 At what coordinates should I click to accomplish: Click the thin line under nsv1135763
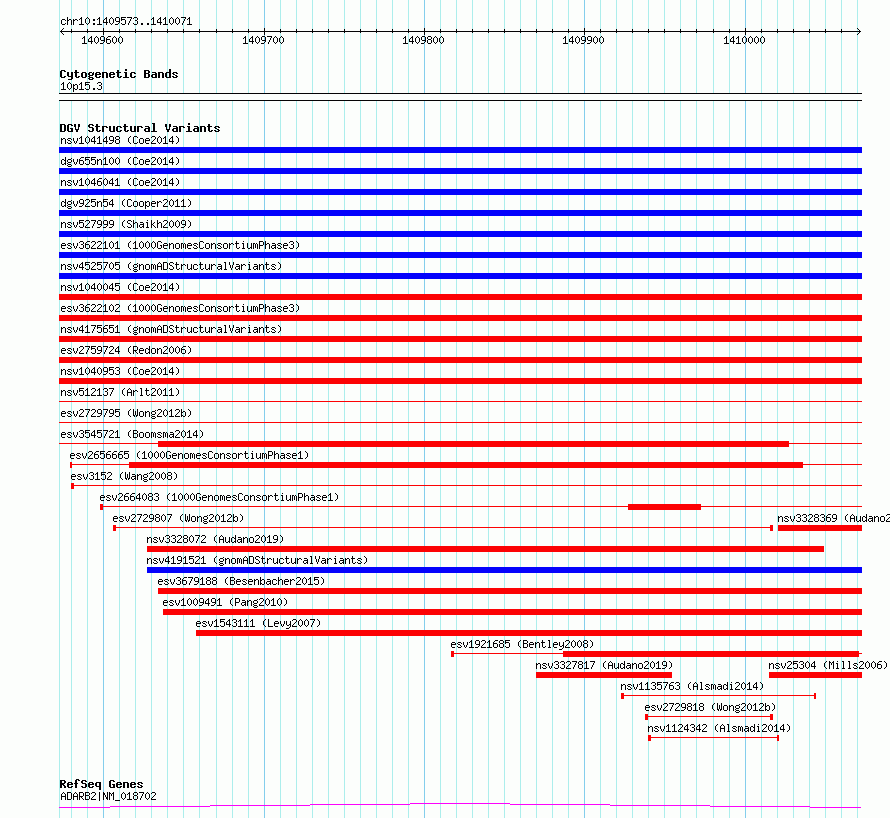tap(719, 696)
